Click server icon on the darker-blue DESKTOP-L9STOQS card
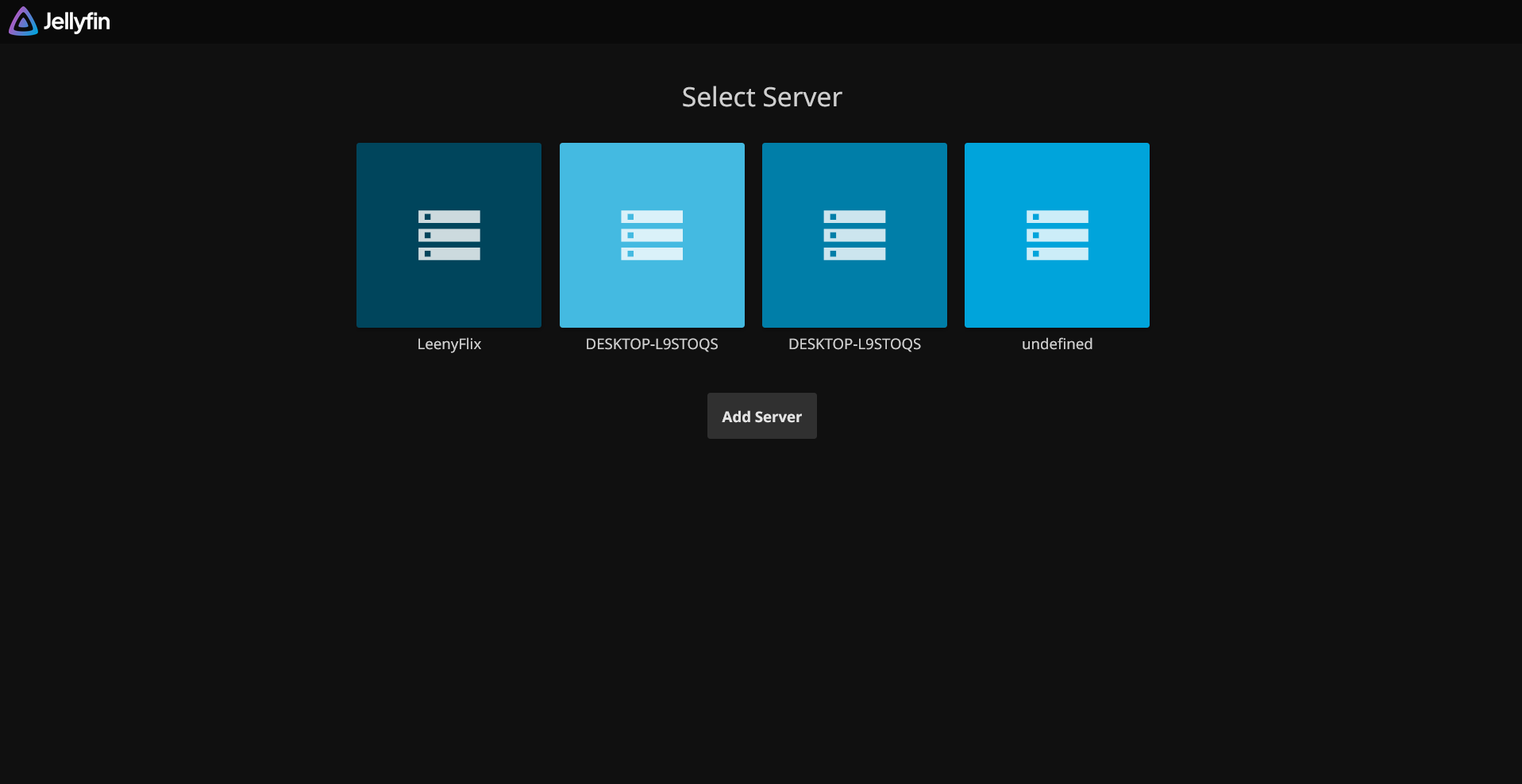The width and height of the screenshot is (1522, 784). point(854,235)
